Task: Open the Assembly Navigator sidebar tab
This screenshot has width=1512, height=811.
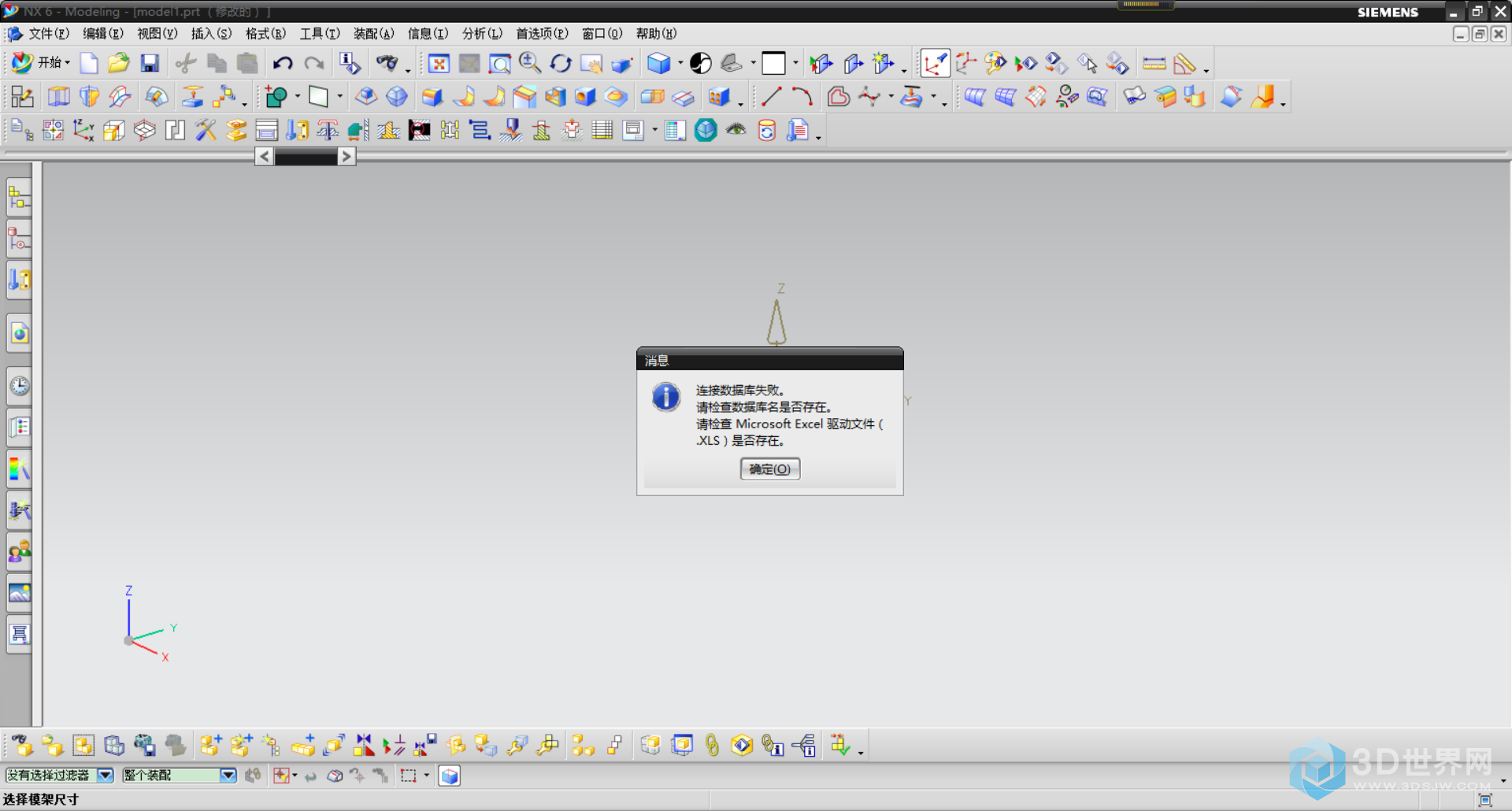Action: tap(19, 198)
